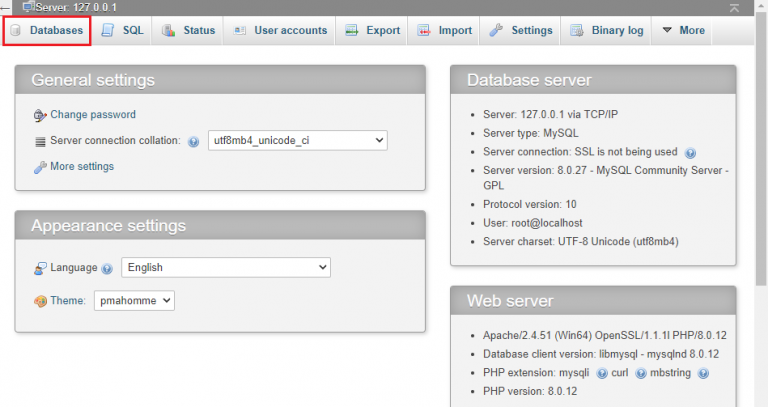Expand the More menu in the navigation bar
Image resolution: width=768 pixels, height=407 pixels.
(683, 30)
